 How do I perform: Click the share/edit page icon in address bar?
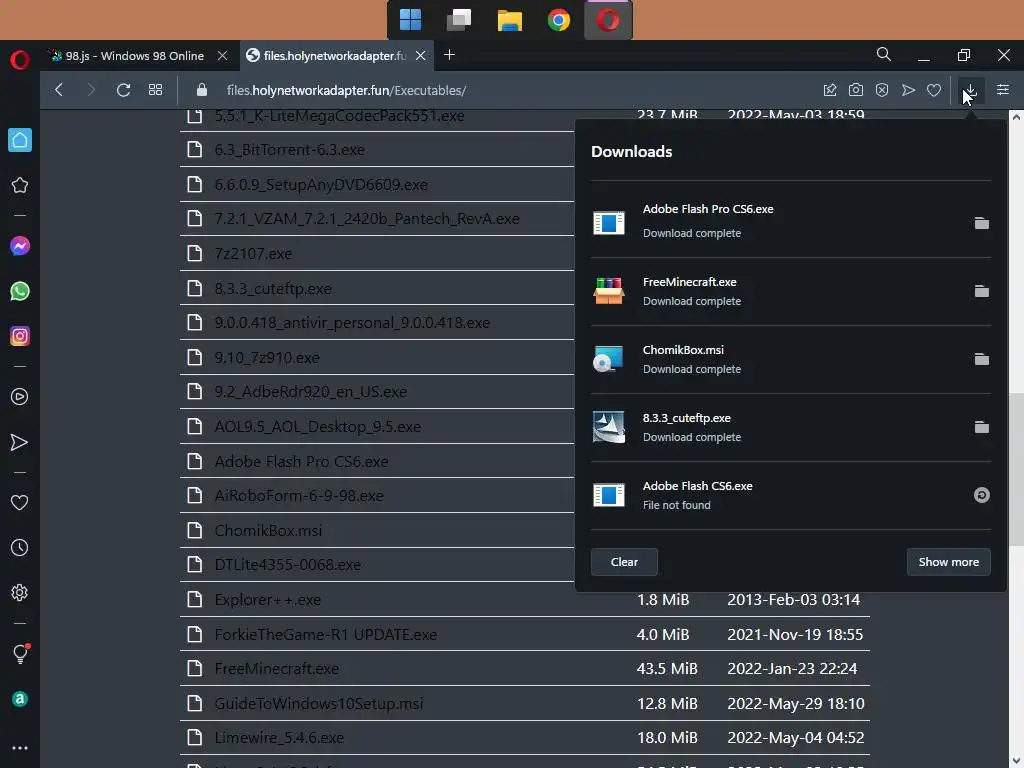coord(830,90)
